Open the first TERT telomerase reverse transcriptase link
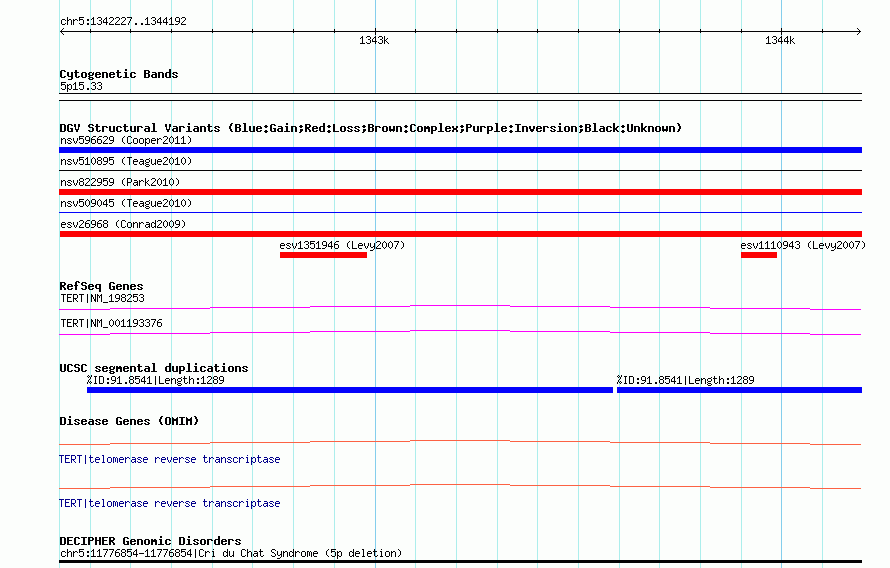 pos(170,459)
